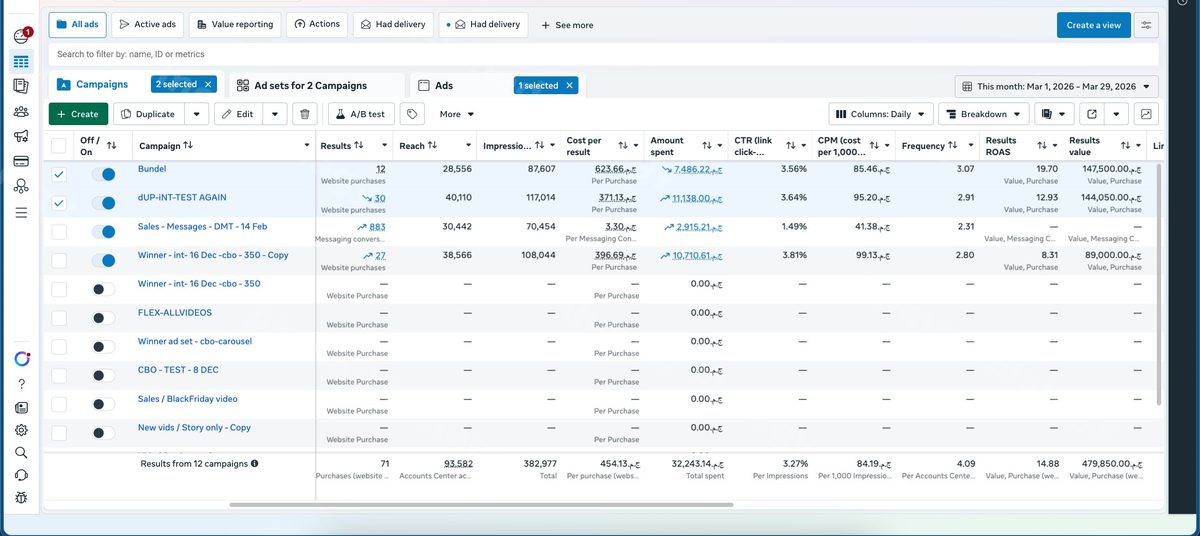Check the Winner ad set - cbo-carousel checkbox
This screenshot has width=1200, height=536.
click(59, 347)
